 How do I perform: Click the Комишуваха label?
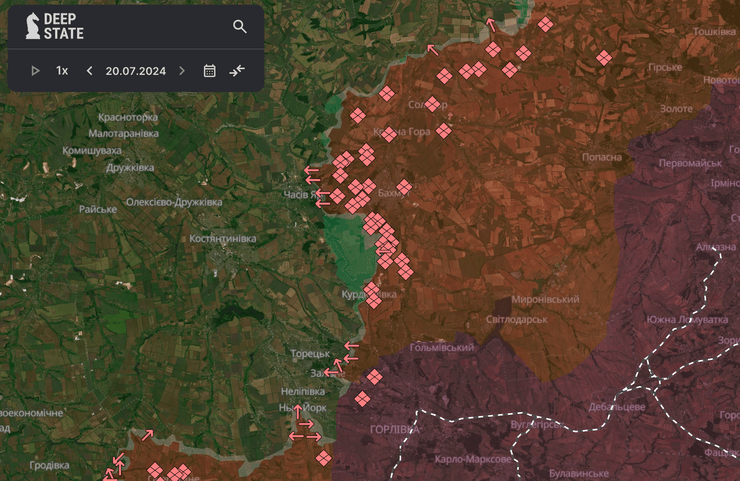92,151
